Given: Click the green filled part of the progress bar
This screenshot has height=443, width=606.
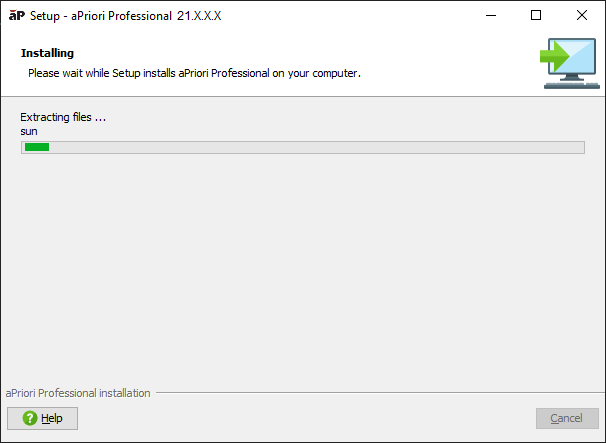Looking at the screenshot, I should click(37, 148).
